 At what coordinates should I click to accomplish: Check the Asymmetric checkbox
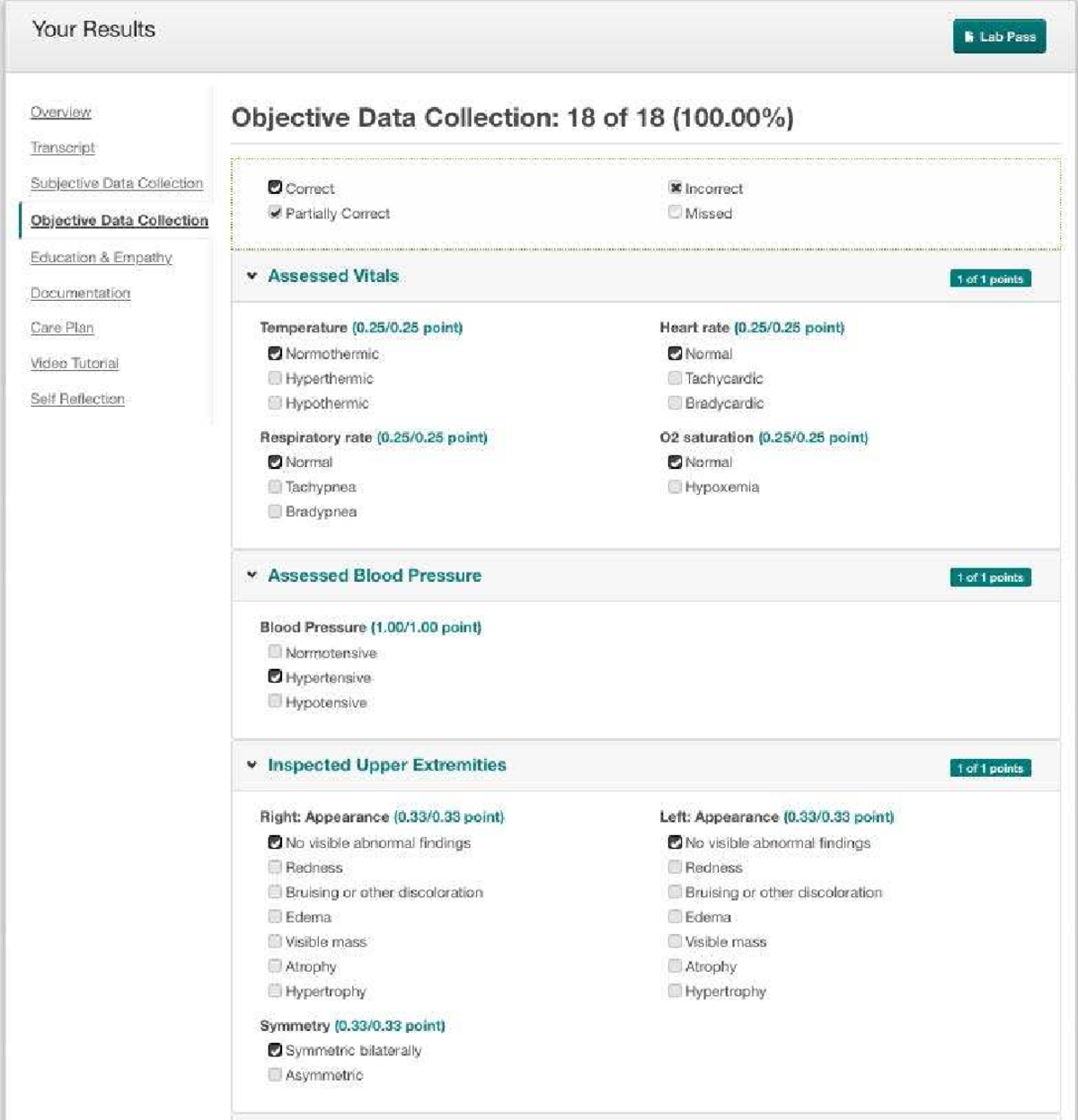pos(275,1075)
